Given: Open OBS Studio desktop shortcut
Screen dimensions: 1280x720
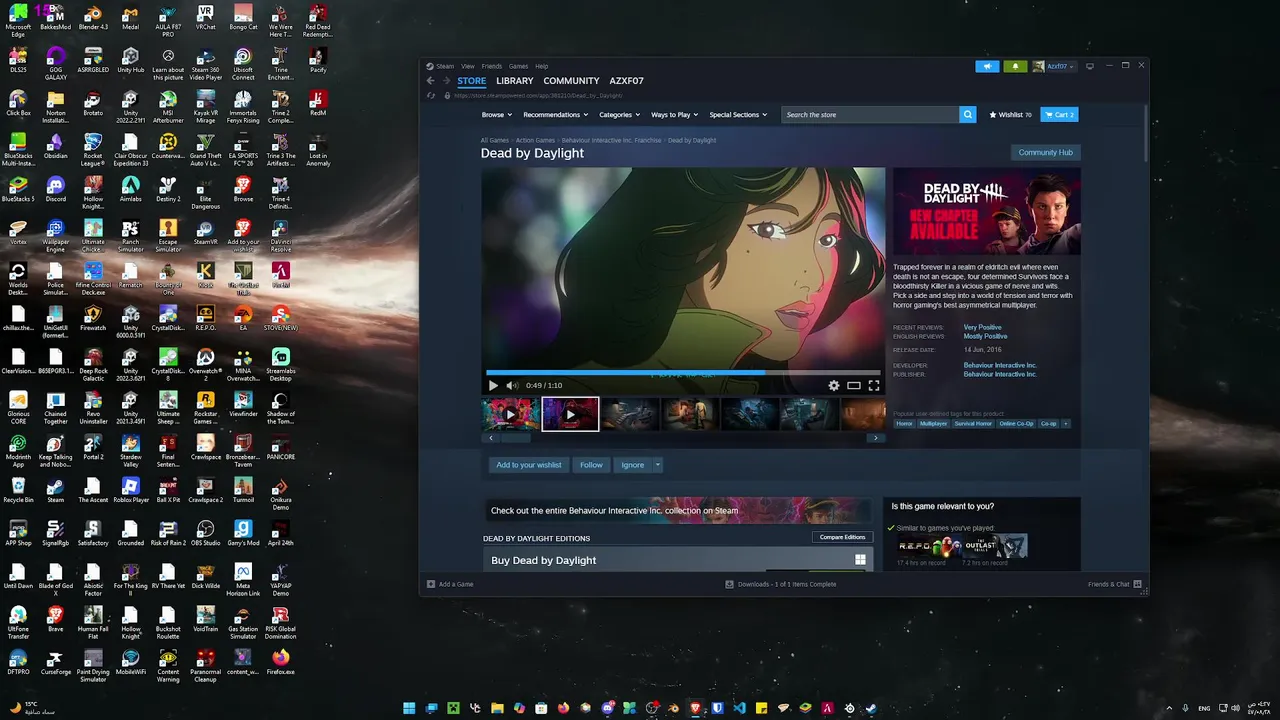Looking at the screenshot, I should [205, 533].
